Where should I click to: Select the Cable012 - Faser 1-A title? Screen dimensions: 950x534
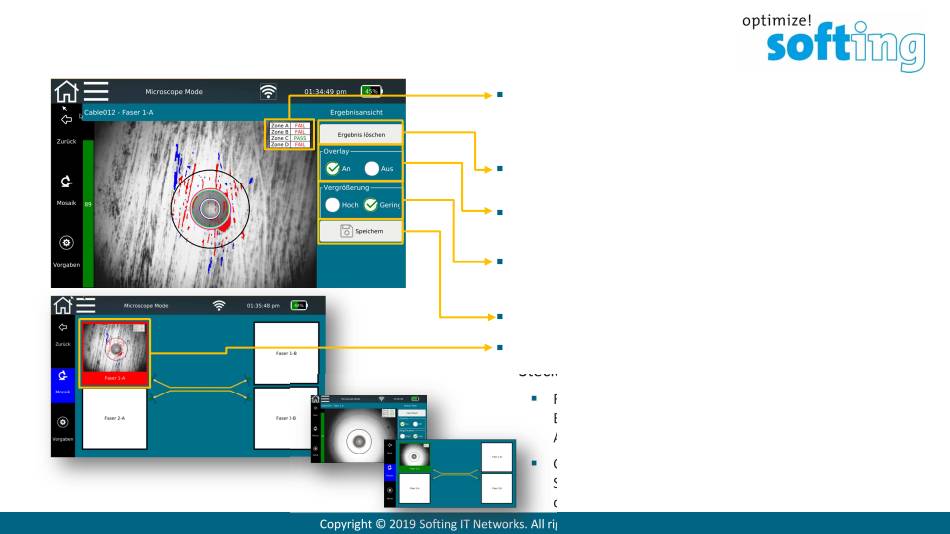click(119, 112)
